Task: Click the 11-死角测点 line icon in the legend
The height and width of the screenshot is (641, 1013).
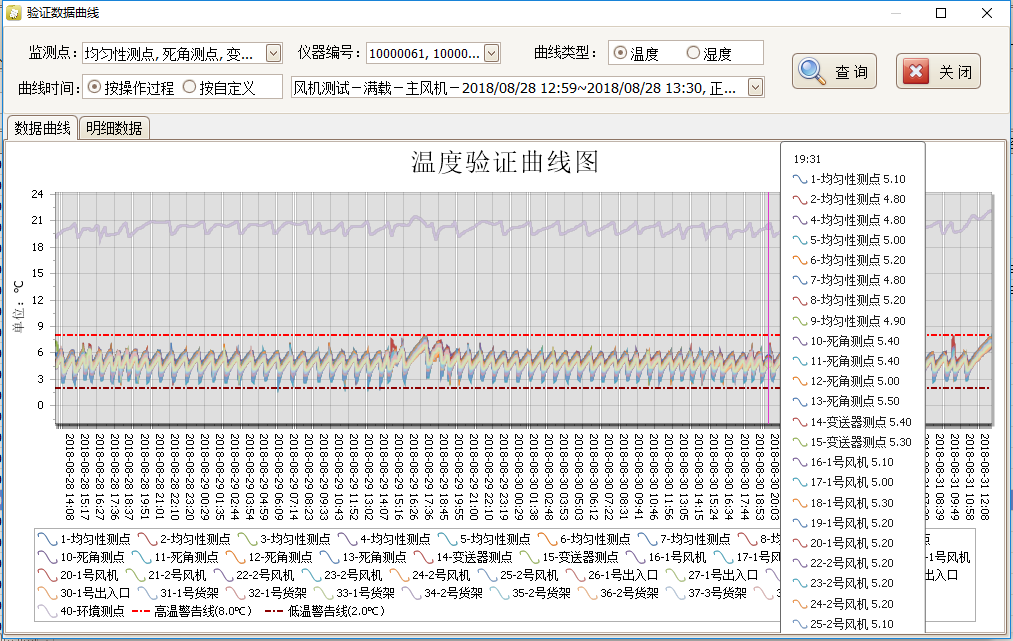Action: pos(141,557)
